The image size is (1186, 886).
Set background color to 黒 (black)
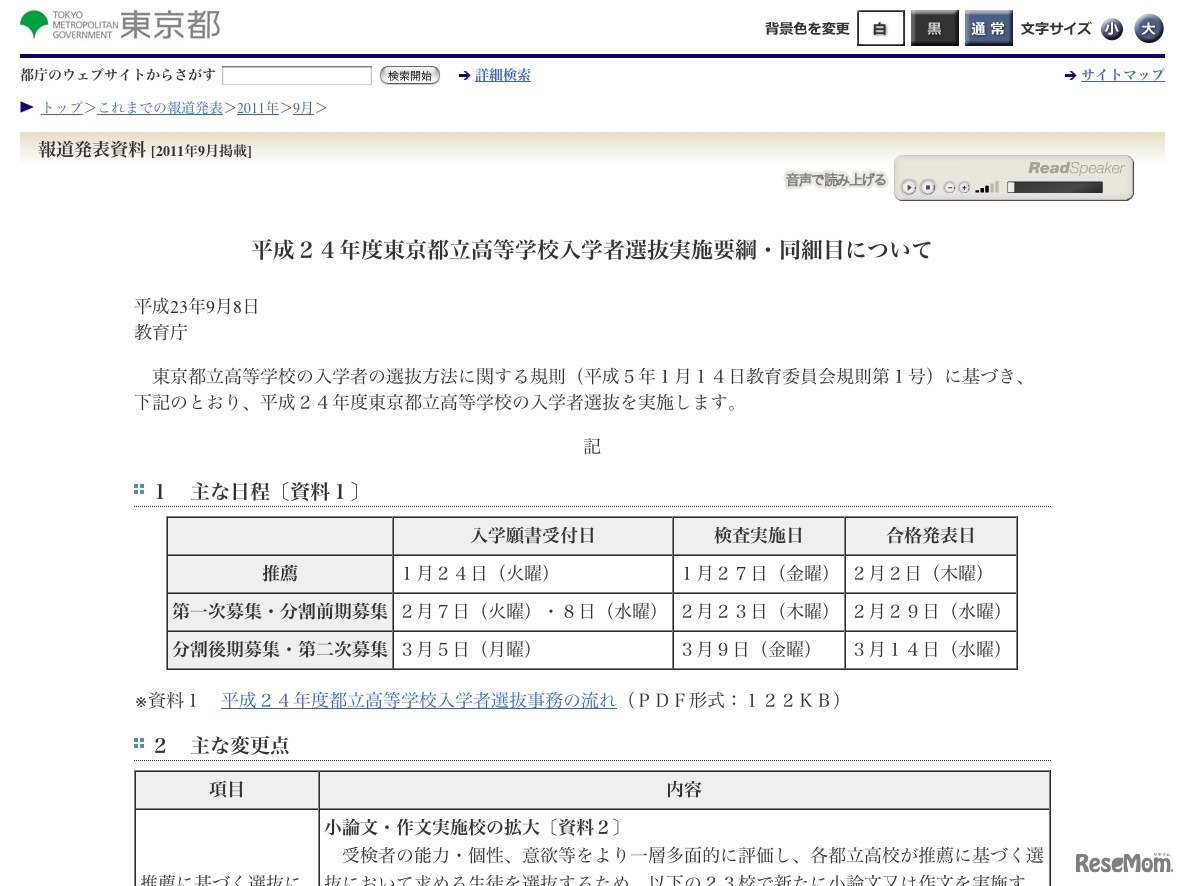coord(934,29)
